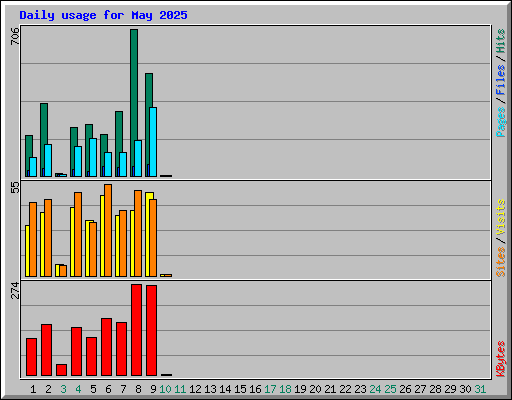The height and width of the screenshot is (400, 512).
Task: Click day label 22 on the x-axis
Action: [345, 389]
